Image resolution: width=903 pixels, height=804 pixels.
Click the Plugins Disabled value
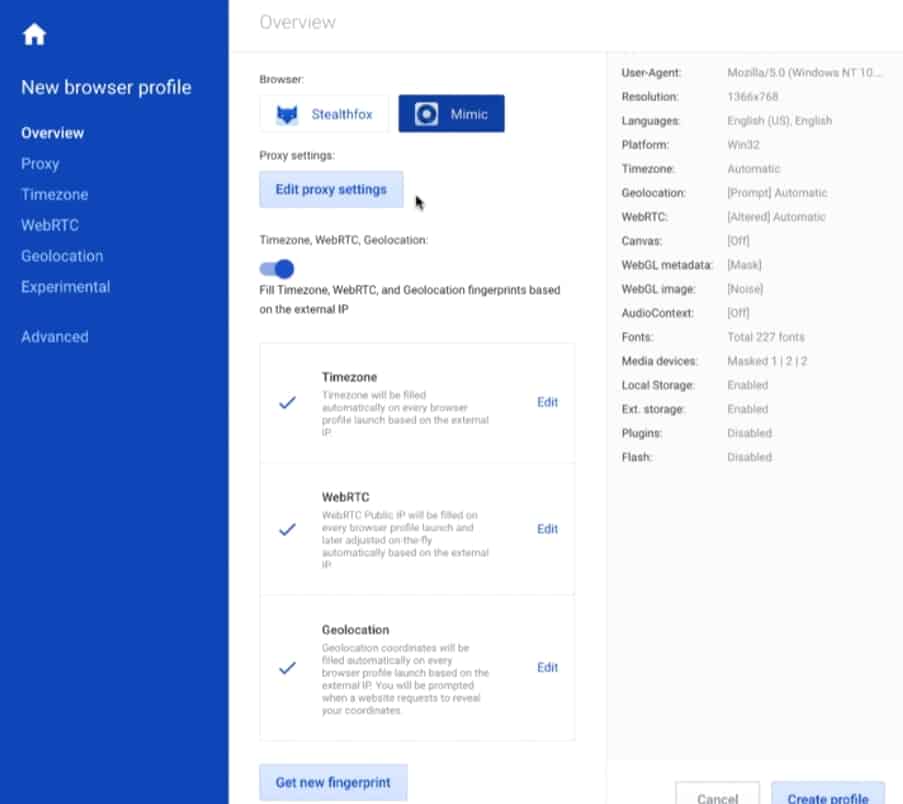749,433
